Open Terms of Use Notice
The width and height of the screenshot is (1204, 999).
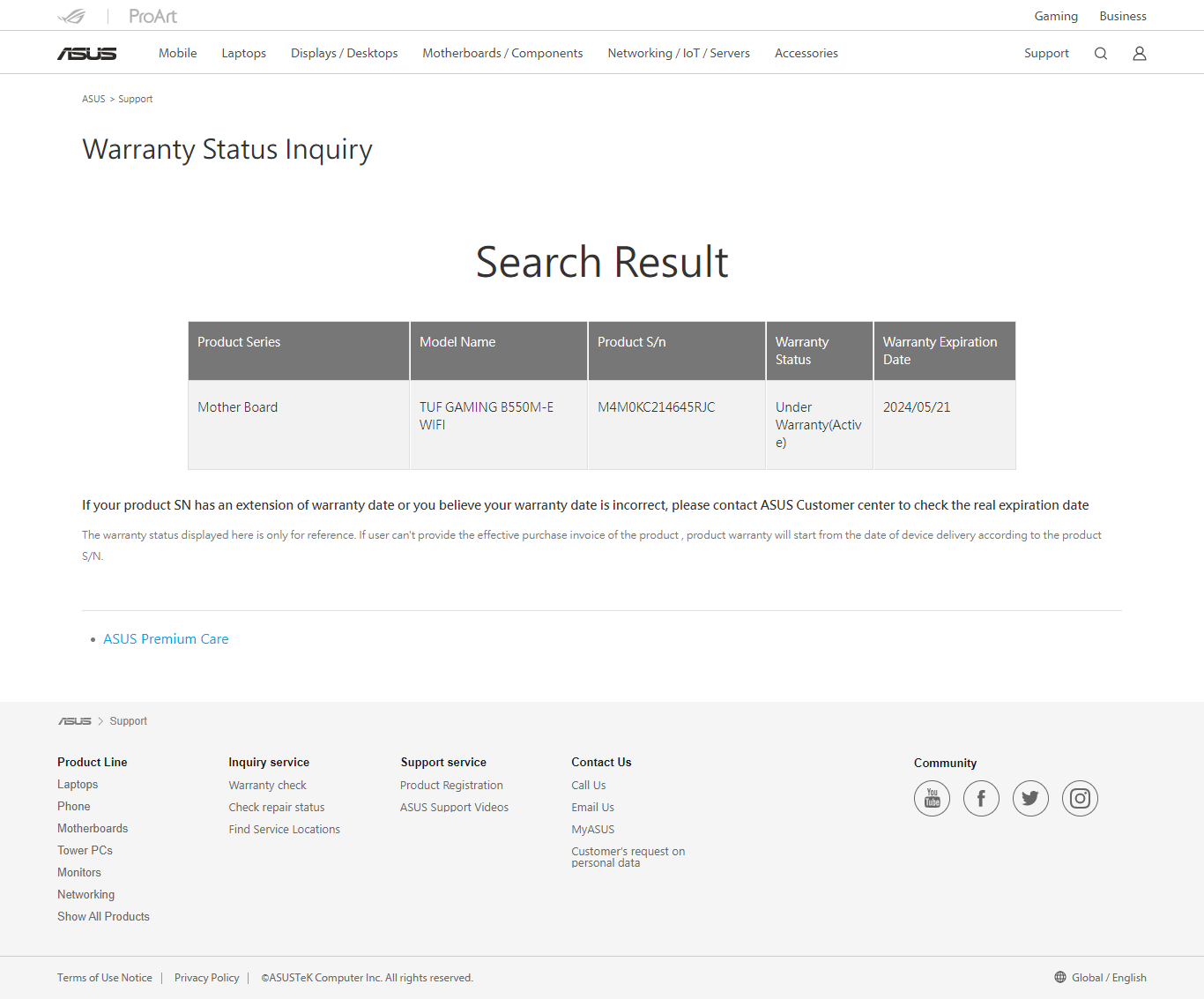pos(105,978)
